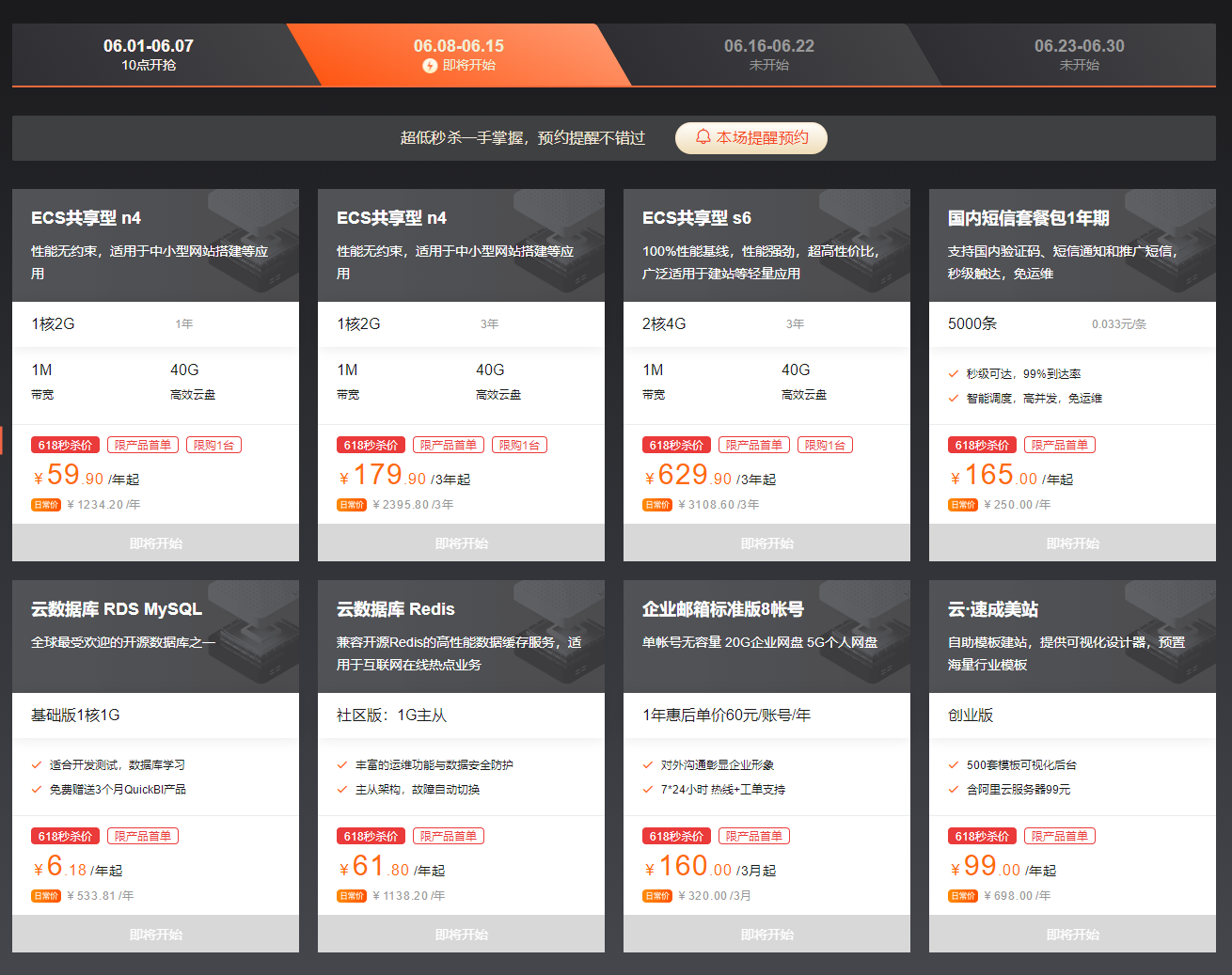Screen dimensions: 1232x975
Task: Click checkmark icon next to 适合开发测试，数据库学习
Action: click(x=37, y=765)
